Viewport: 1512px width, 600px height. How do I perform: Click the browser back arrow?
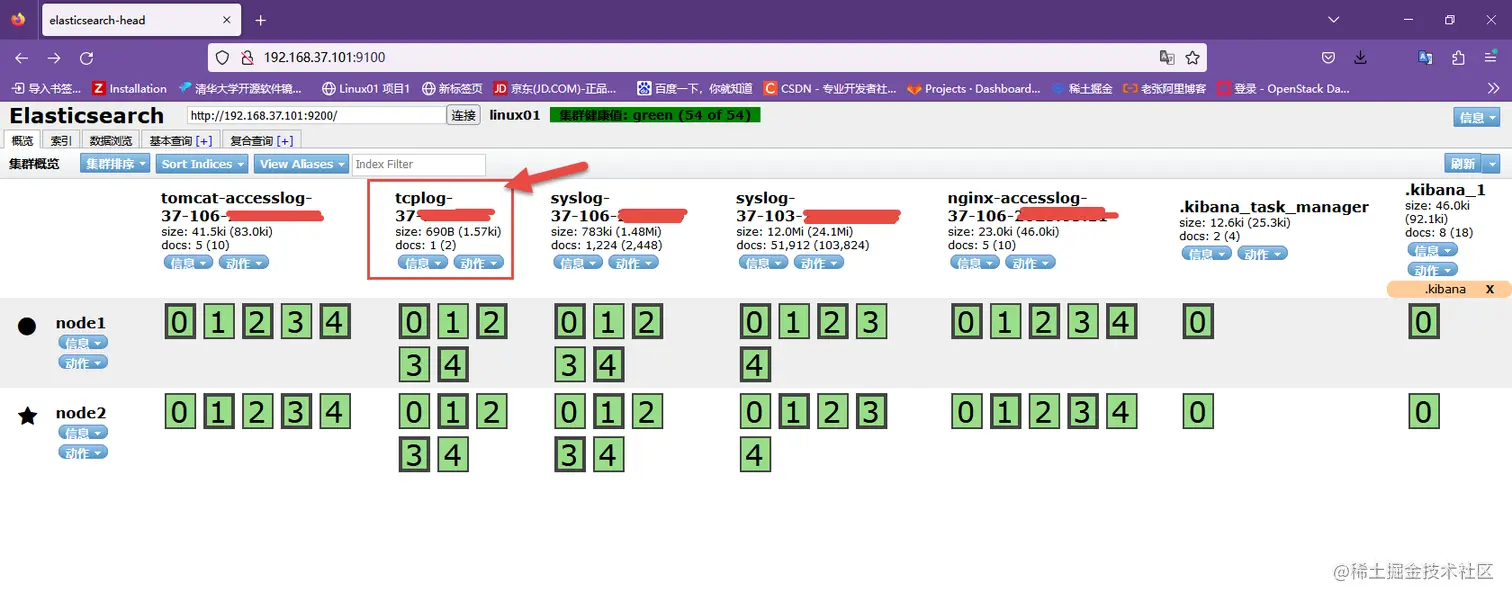click(x=21, y=58)
